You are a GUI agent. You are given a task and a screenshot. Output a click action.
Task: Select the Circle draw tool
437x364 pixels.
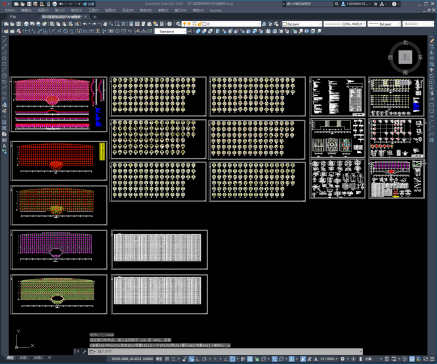[4, 75]
